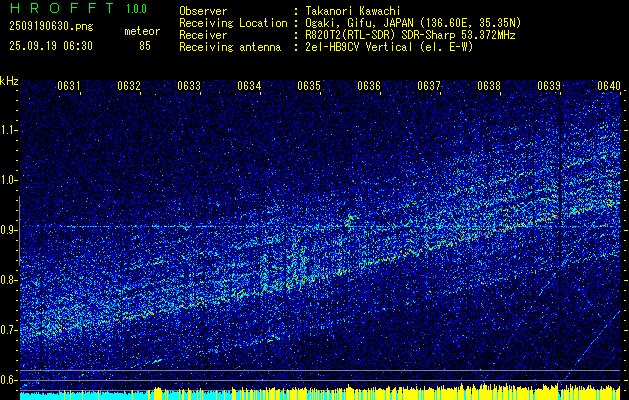
Task: Click the date label 25.09.19 06:30
Action: (x=51, y=46)
